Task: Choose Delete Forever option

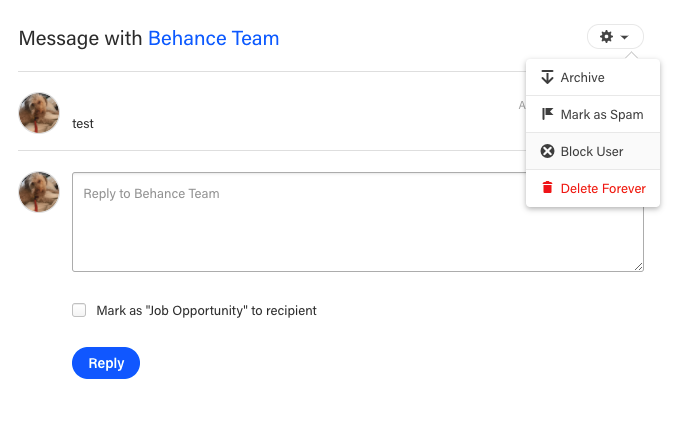Action: pyautogui.click(x=593, y=188)
